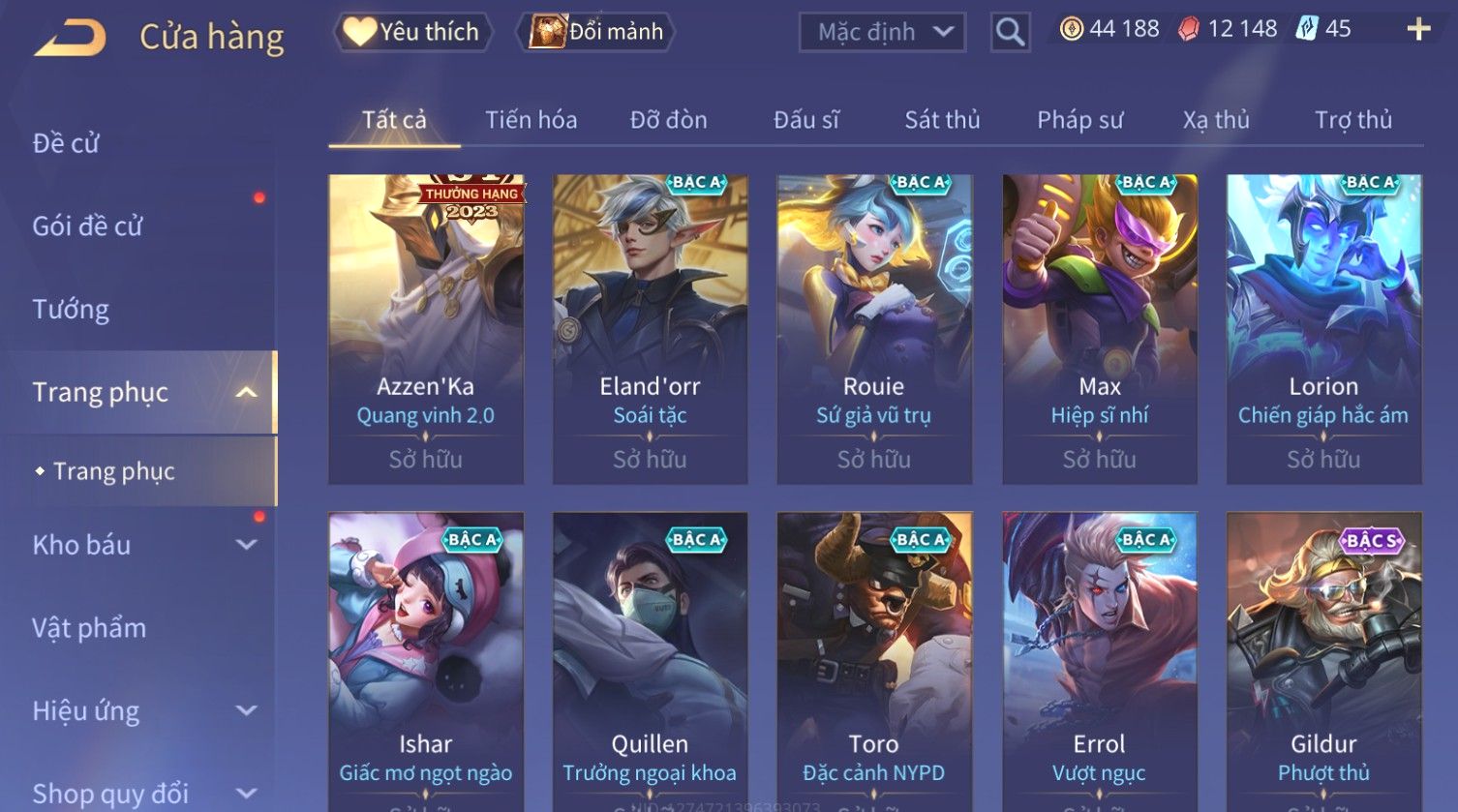The height and width of the screenshot is (812, 1458).
Task: Tap the gold coin balance icon
Action: [1071, 29]
